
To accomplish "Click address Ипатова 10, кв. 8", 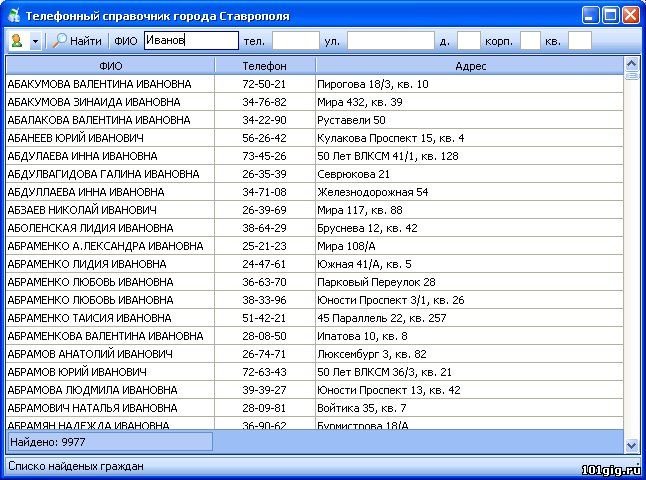I will pyautogui.click(x=362, y=337).
